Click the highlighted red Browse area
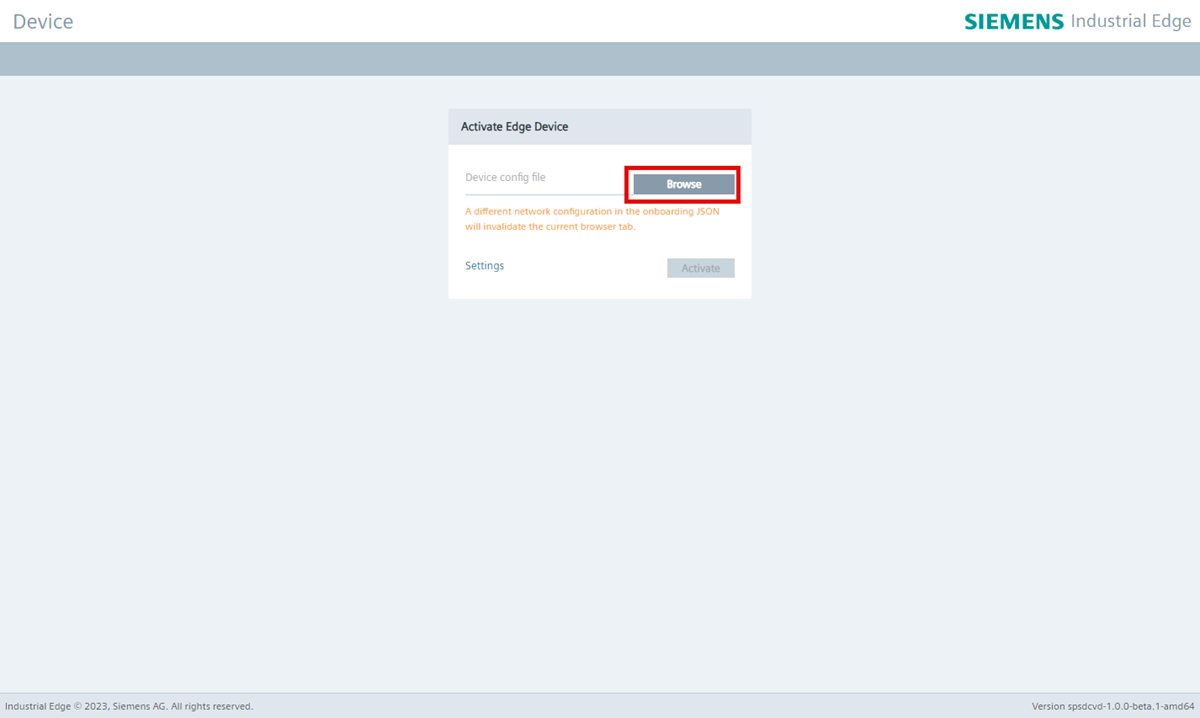Viewport: 1200px width, 718px height. click(683, 184)
